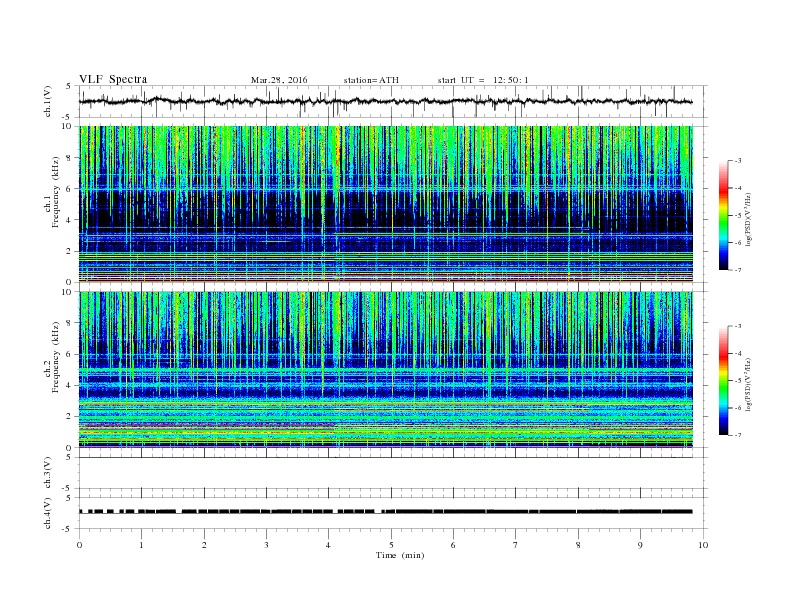
Task: Click time axis tick label 8
Action: 578,545
